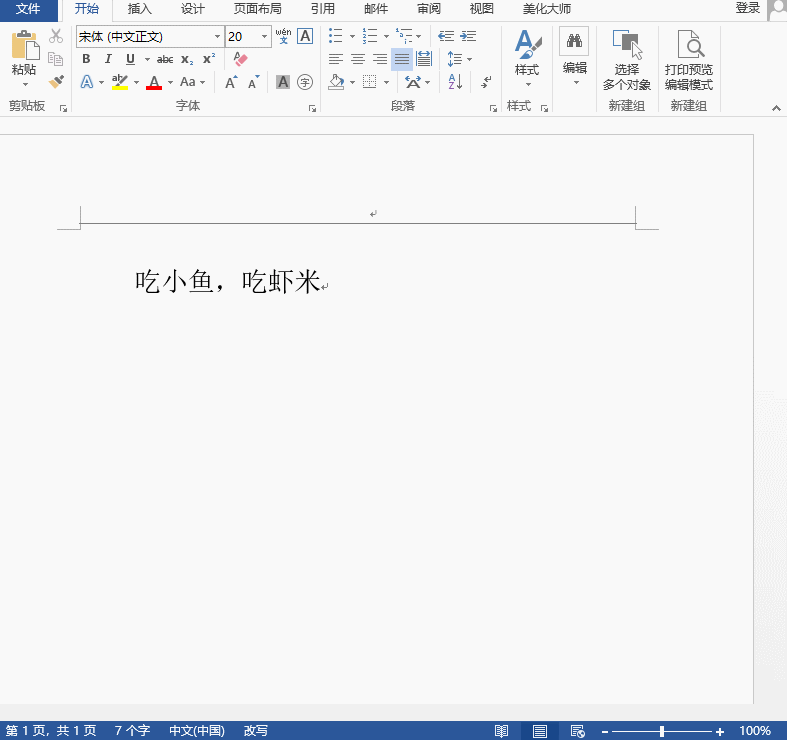Click the Sort A-Z icon

455,82
